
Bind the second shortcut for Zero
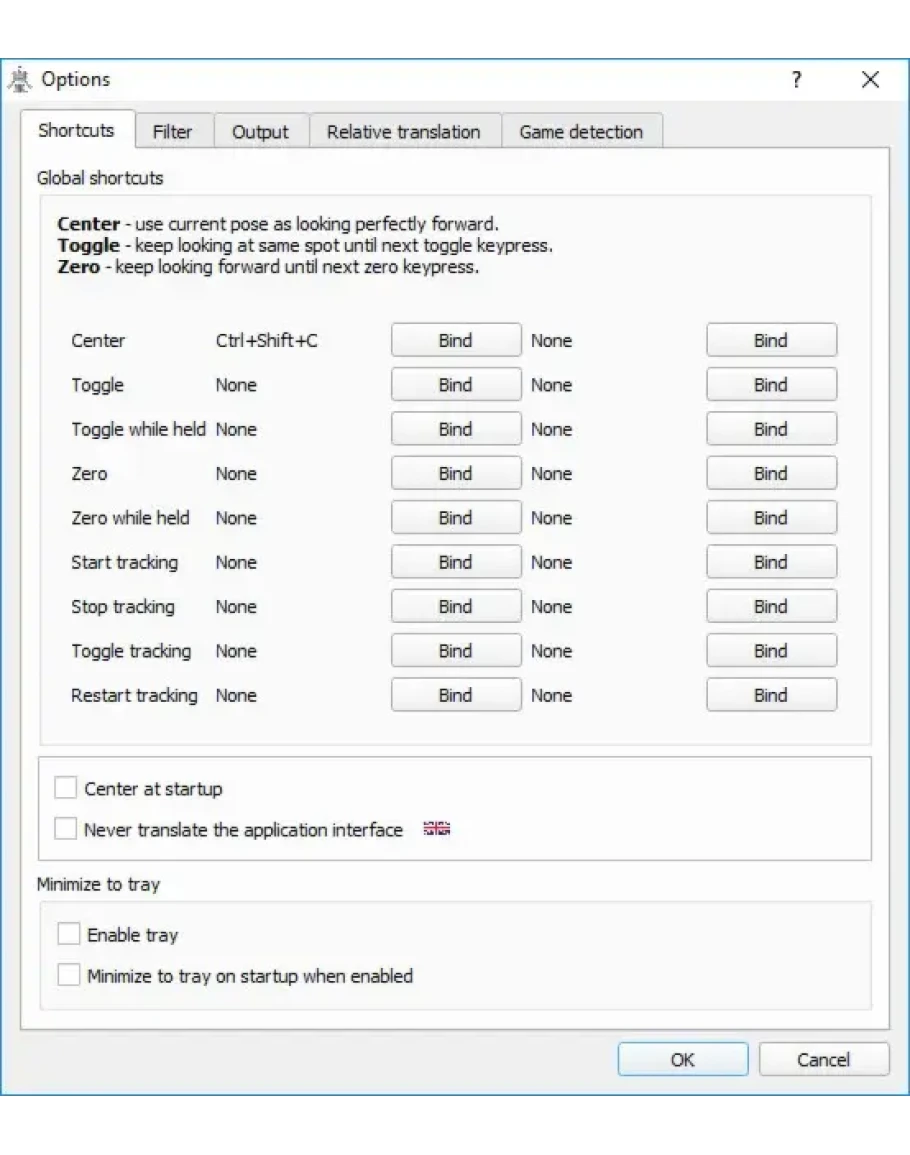click(x=771, y=474)
